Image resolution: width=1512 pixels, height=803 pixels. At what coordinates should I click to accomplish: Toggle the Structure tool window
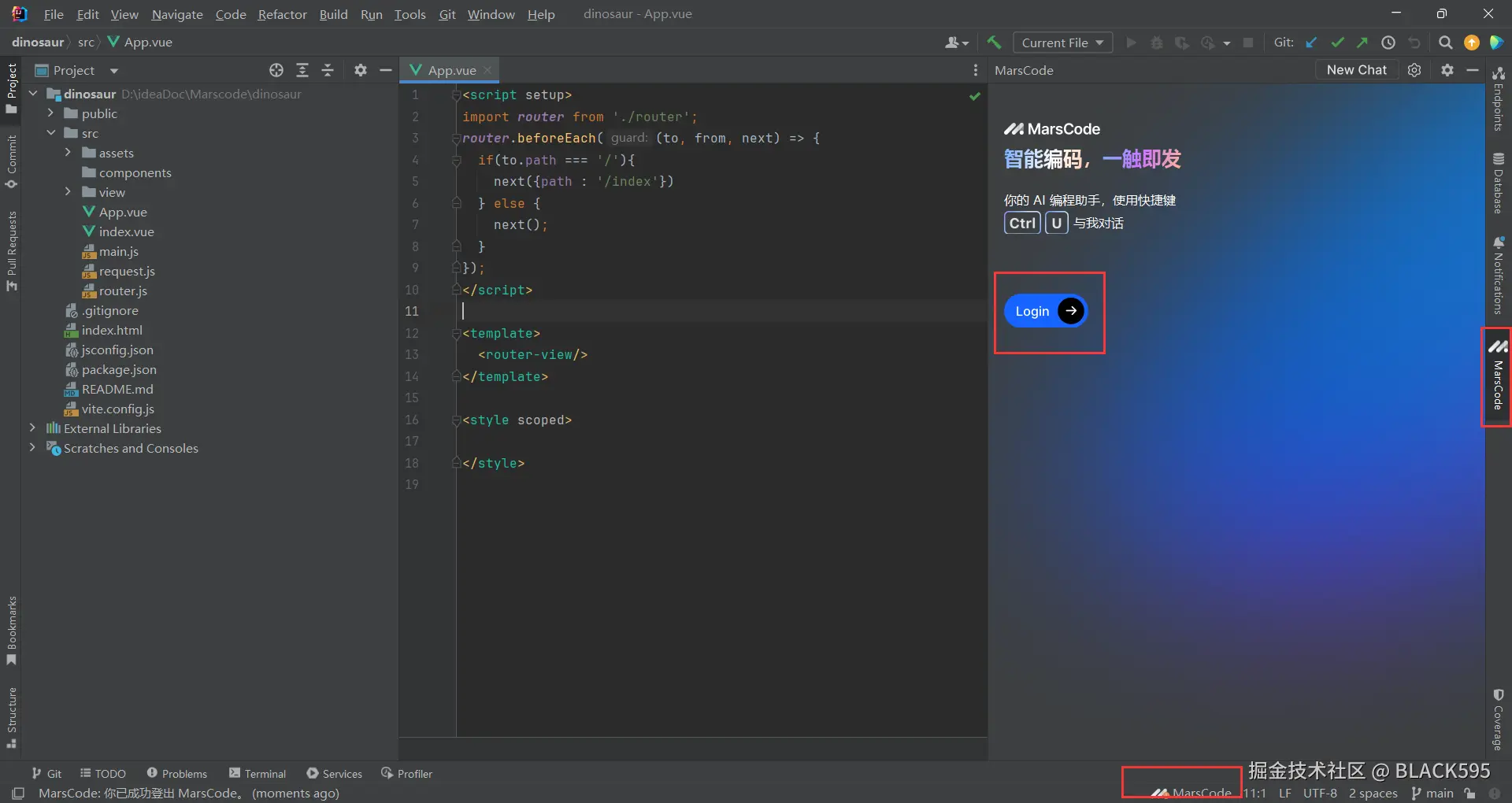coord(11,716)
